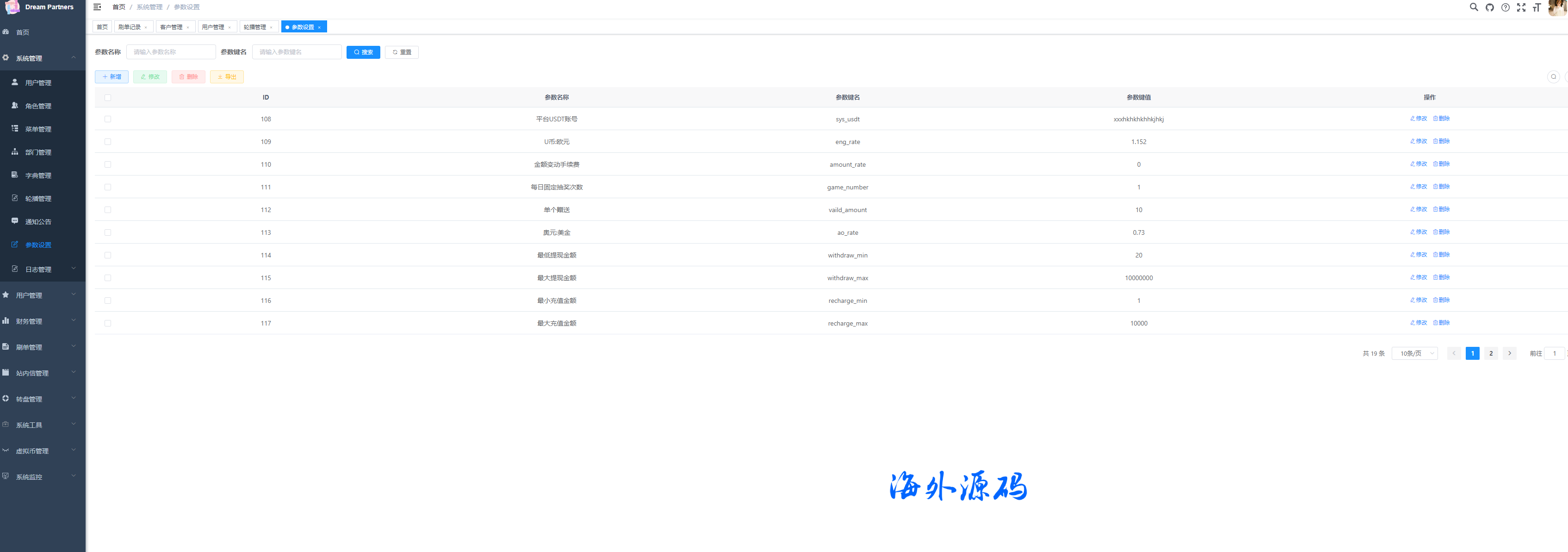Click the 参数名称 input field
1568x552 pixels.
click(171, 52)
